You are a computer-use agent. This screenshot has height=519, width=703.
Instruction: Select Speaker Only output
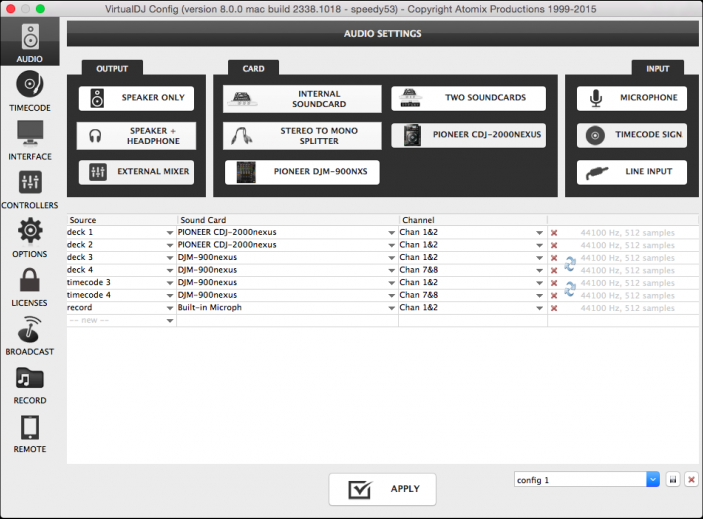coord(136,98)
